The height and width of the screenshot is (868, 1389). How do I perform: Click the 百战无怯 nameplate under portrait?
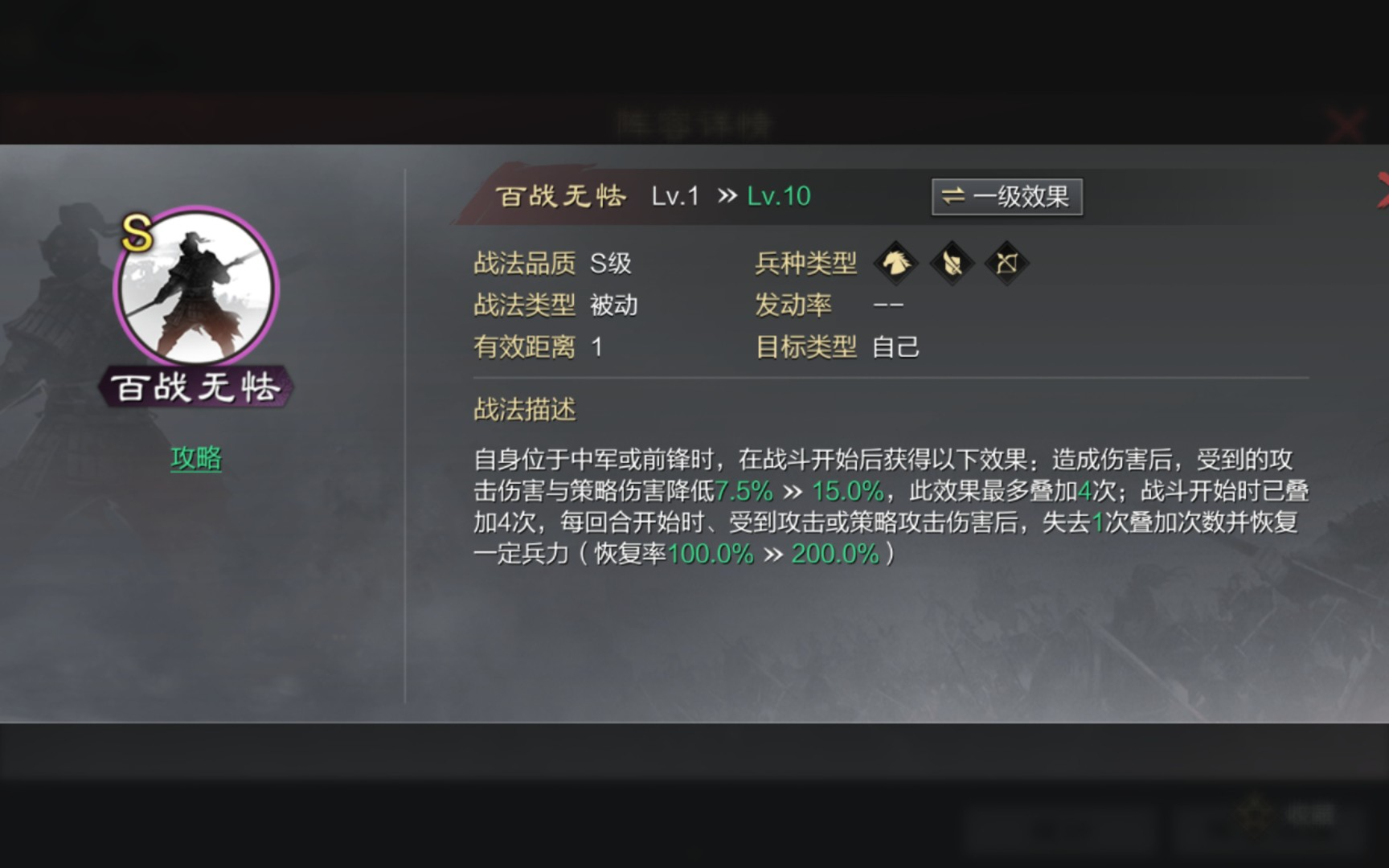[196, 387]
